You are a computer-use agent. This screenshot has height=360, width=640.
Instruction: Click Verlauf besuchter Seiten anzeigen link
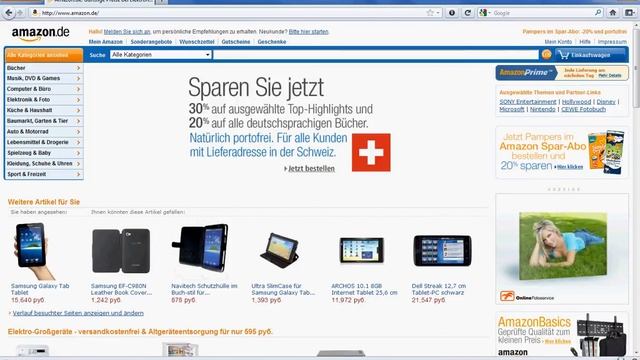click(x=78, y=313)
